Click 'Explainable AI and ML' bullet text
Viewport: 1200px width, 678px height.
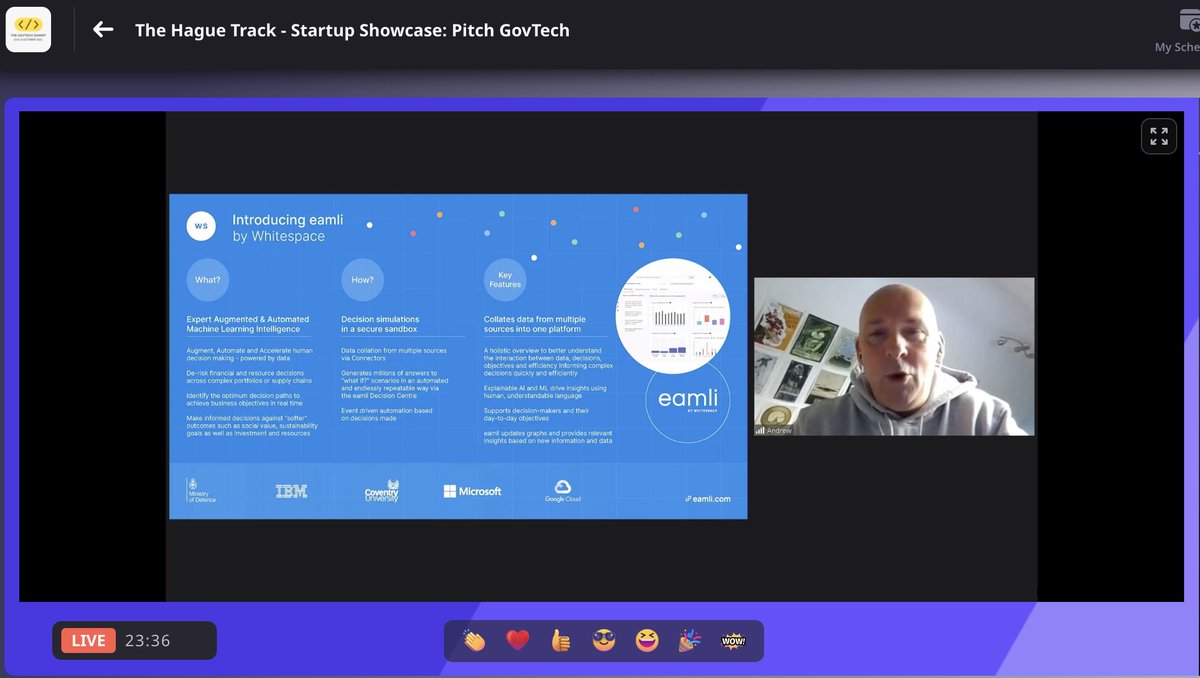[545, 391]
